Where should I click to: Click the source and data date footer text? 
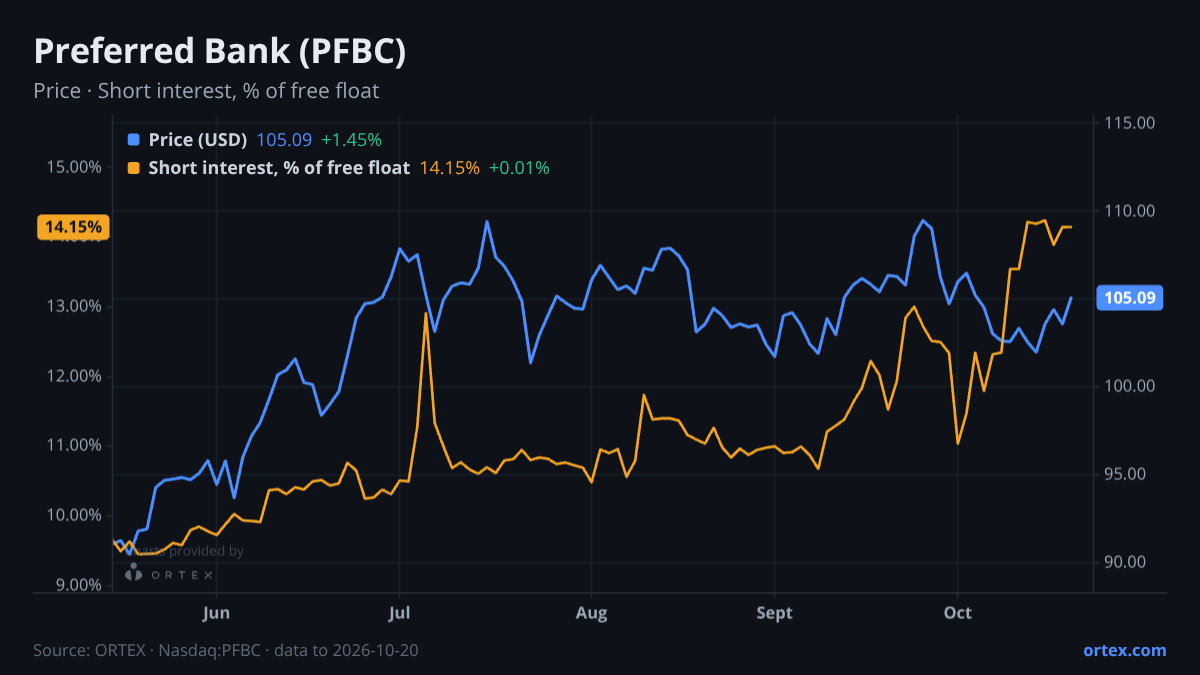(x=226, y=650)
